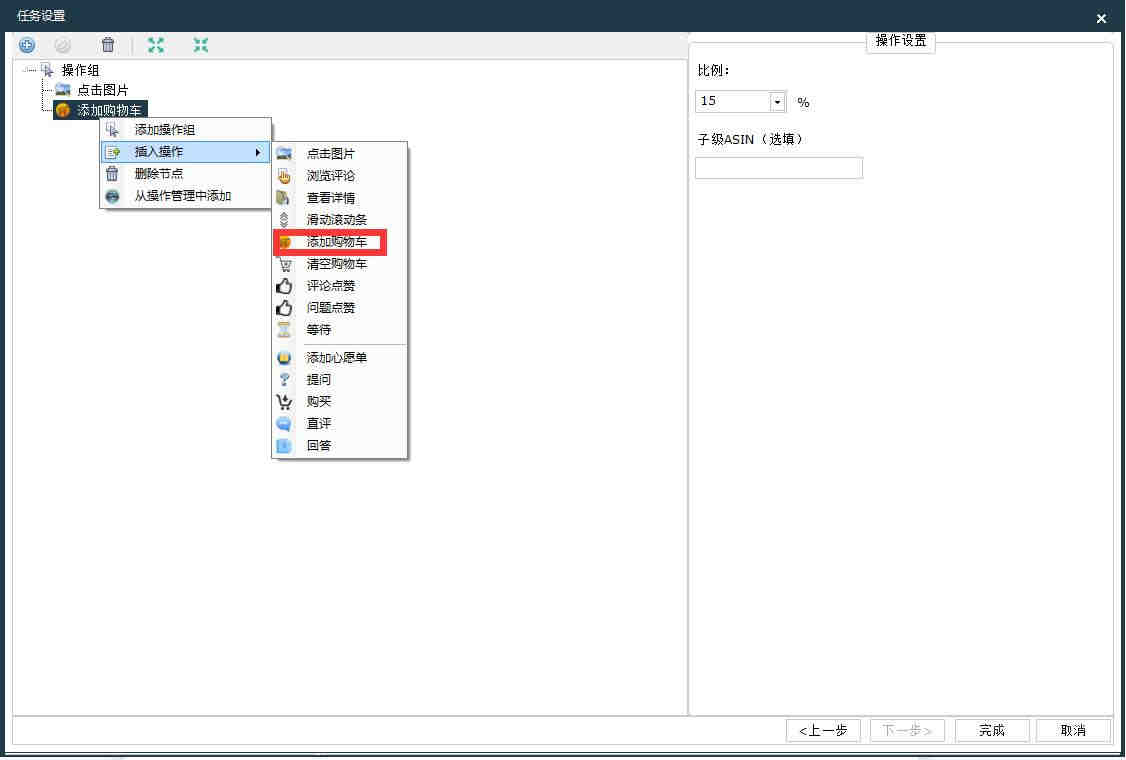This screenshot has width=1126, height=760.
Task: Click the 购买 shopping cart icon
Action: click(x=284, y=402)
